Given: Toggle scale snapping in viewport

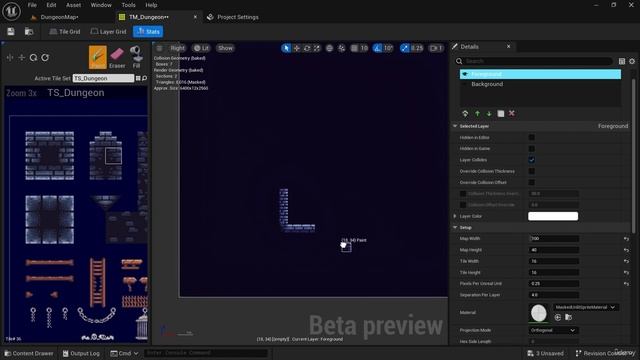Looking at the screenshot, I should 404,48.
